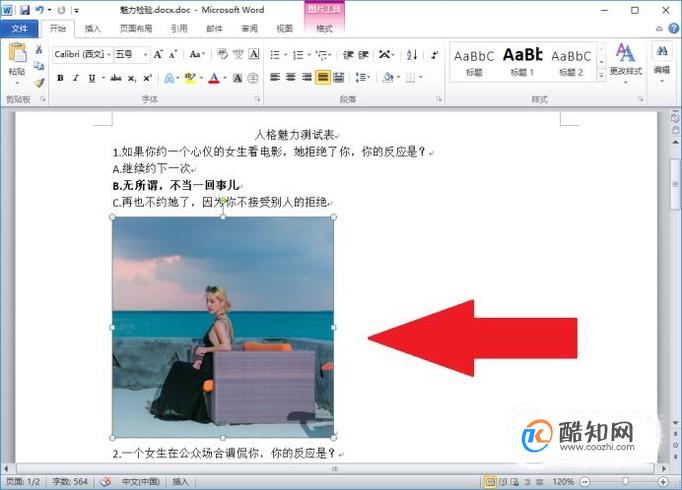Click the Sort (A-Z) icon
Screen dimensions: 682x490
[x=412, y=55]
